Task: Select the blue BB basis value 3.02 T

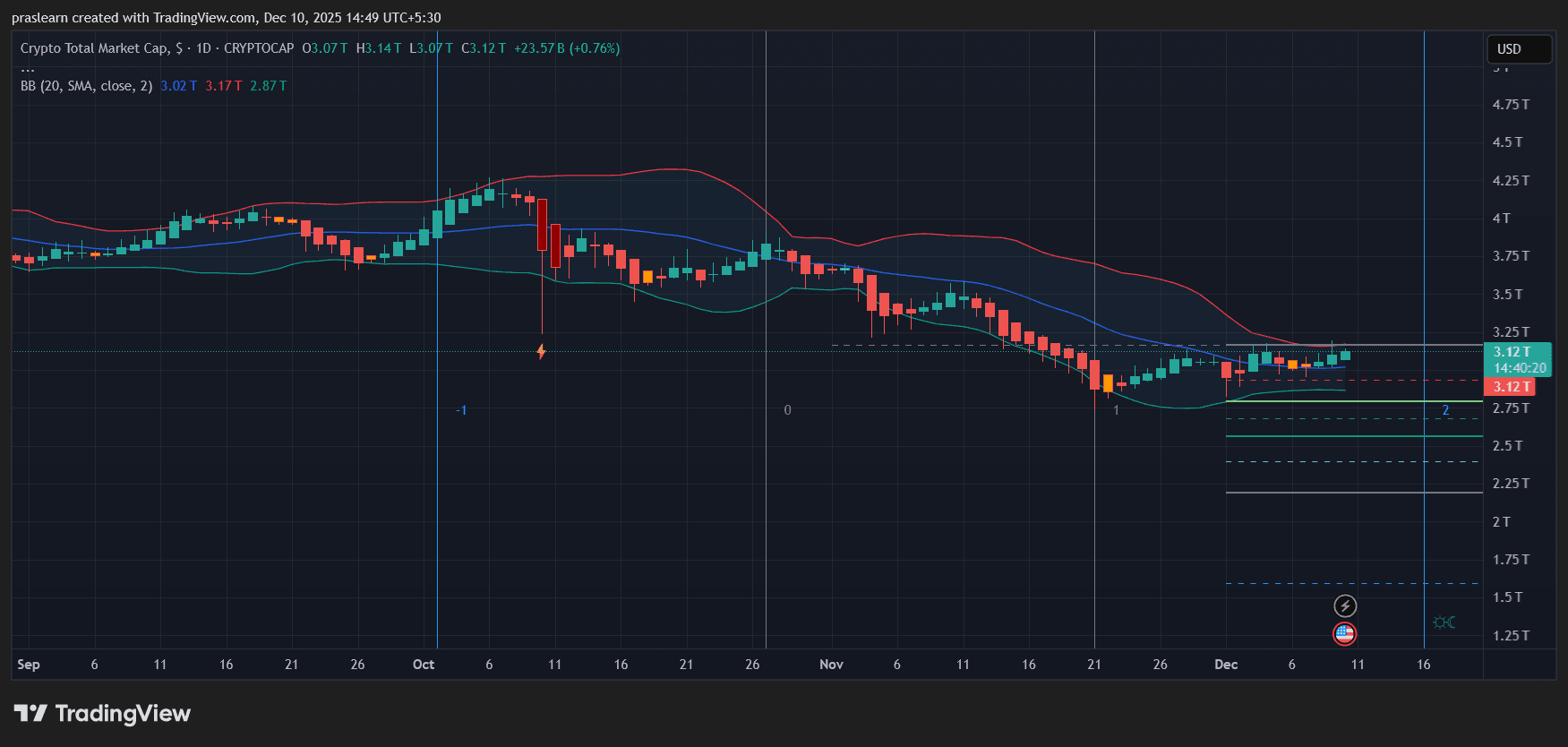Action: coord(178,86)
